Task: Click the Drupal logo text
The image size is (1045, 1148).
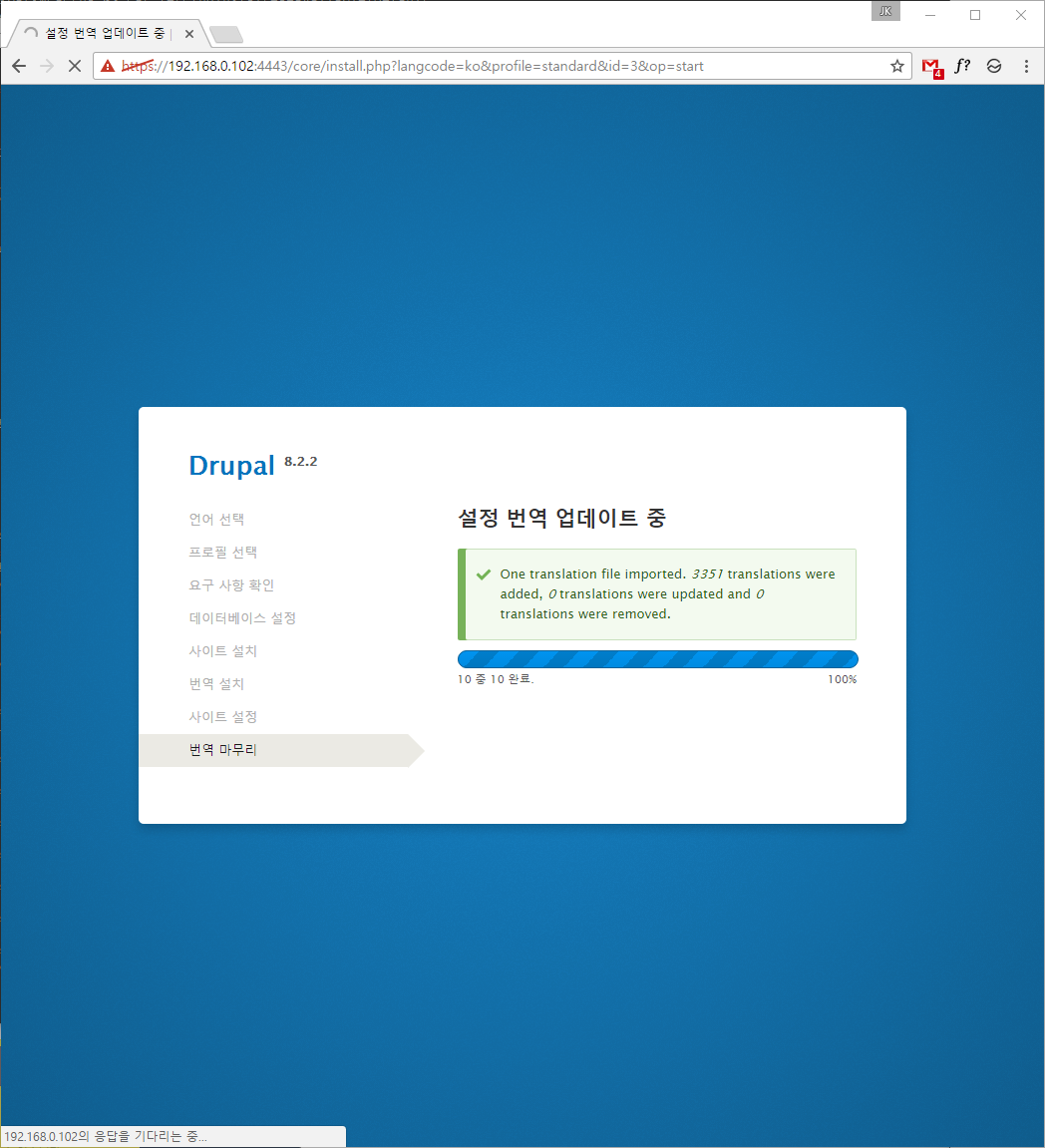Action: pyautogui.click(x=231, y=466)
